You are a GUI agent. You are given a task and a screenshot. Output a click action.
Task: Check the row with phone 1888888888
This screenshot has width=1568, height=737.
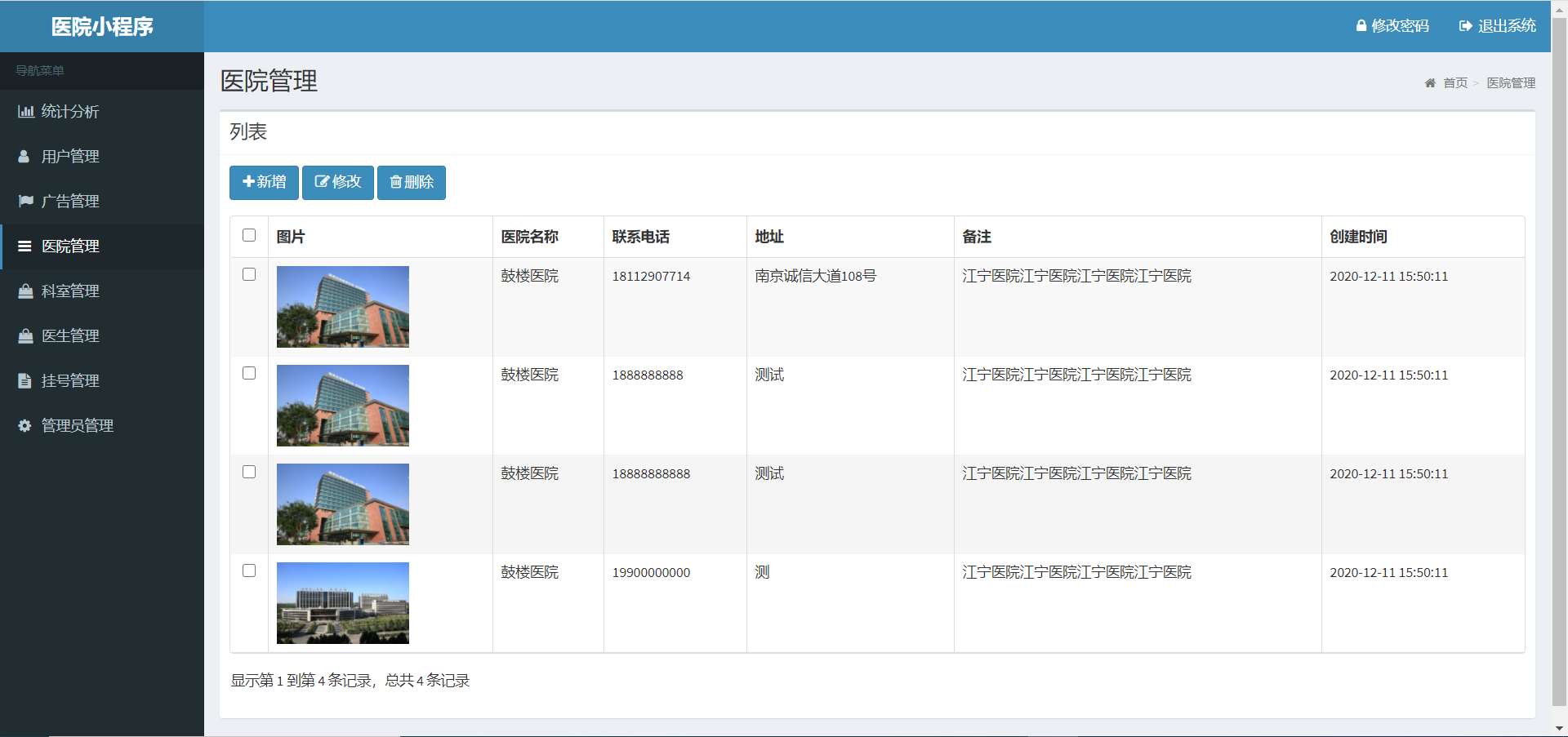coord(249,373)
